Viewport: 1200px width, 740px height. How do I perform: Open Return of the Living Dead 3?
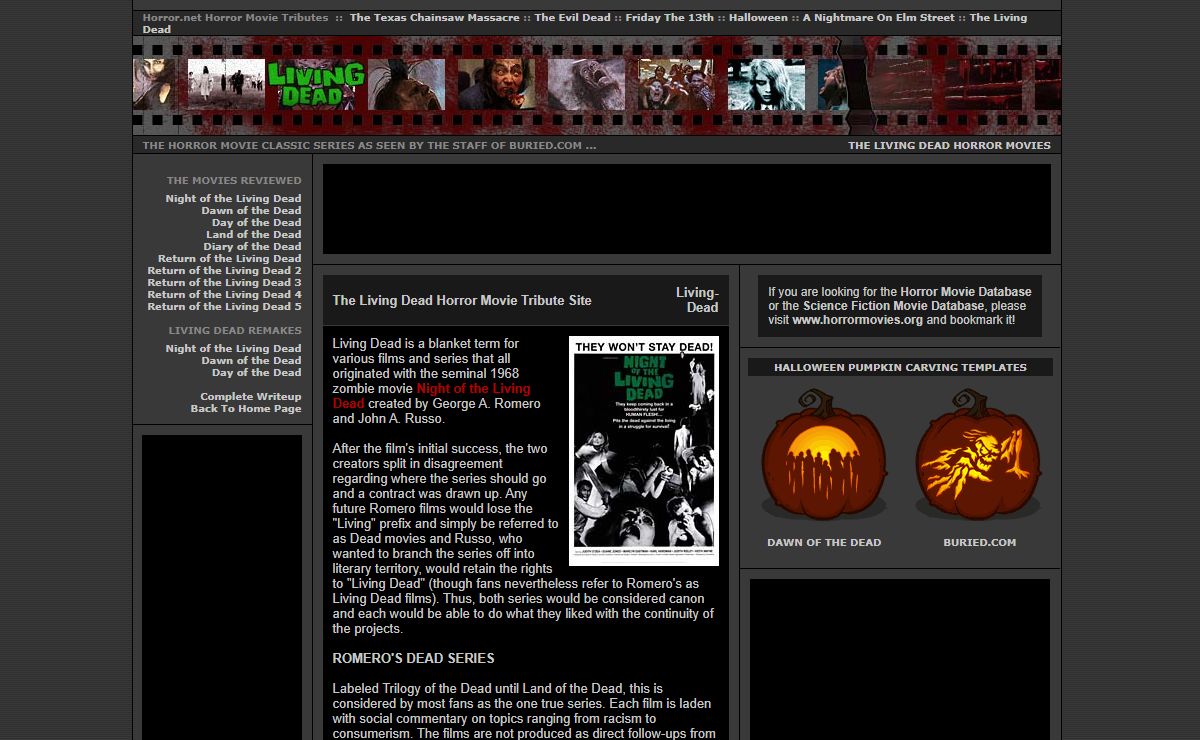pos(224,283)
